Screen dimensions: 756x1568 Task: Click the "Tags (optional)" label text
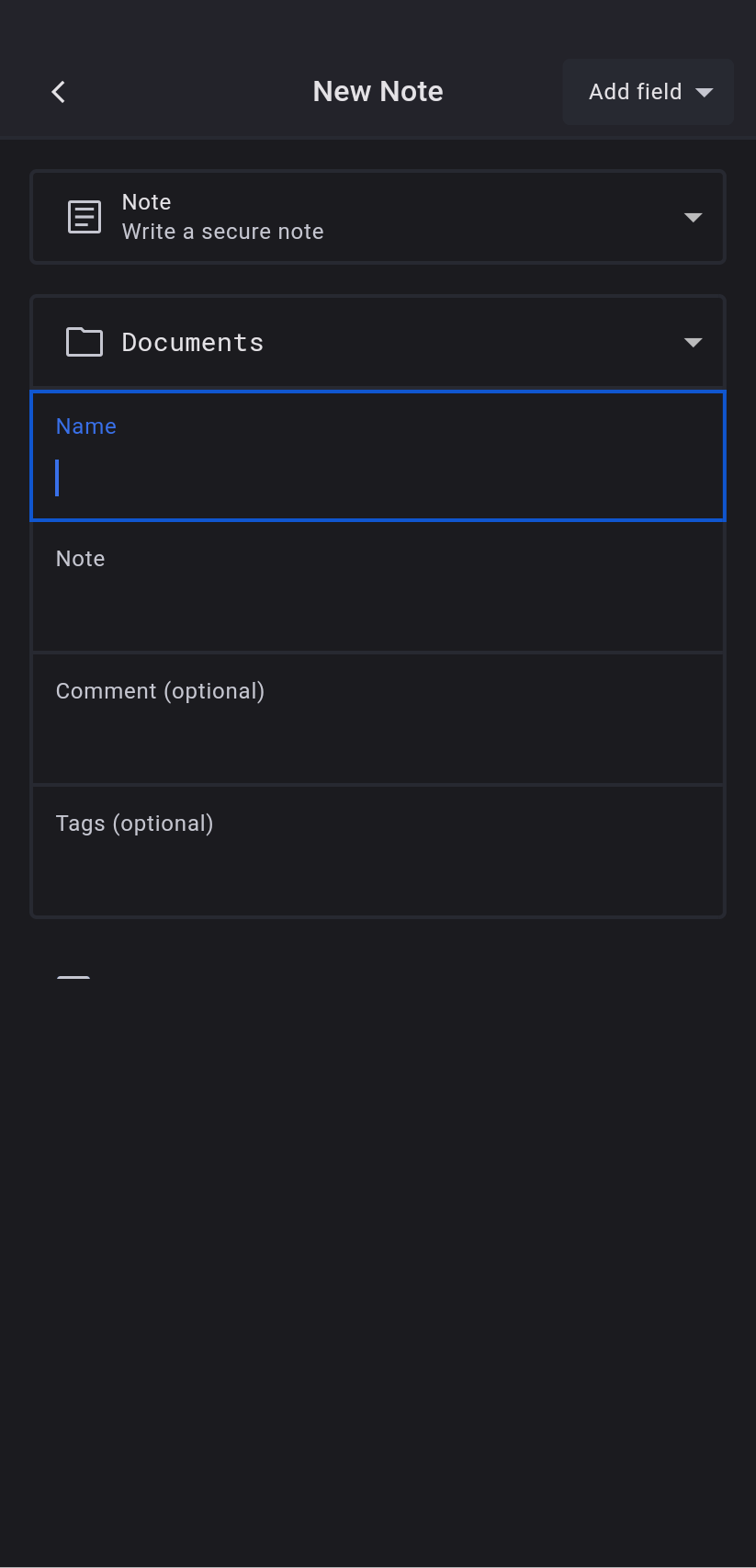[134, 824]
